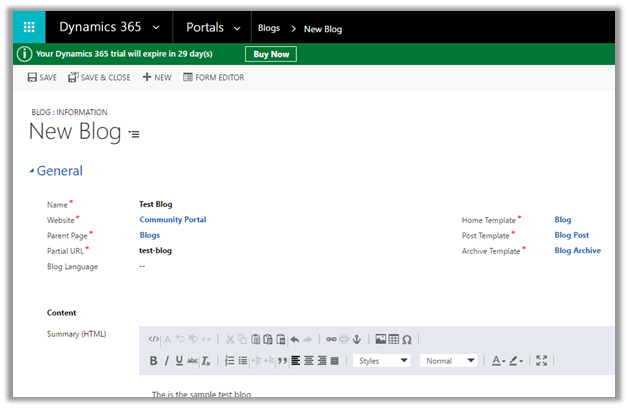Insert a table into the summary
Screen dimensions: 628x408
click(x=394, y=339)
